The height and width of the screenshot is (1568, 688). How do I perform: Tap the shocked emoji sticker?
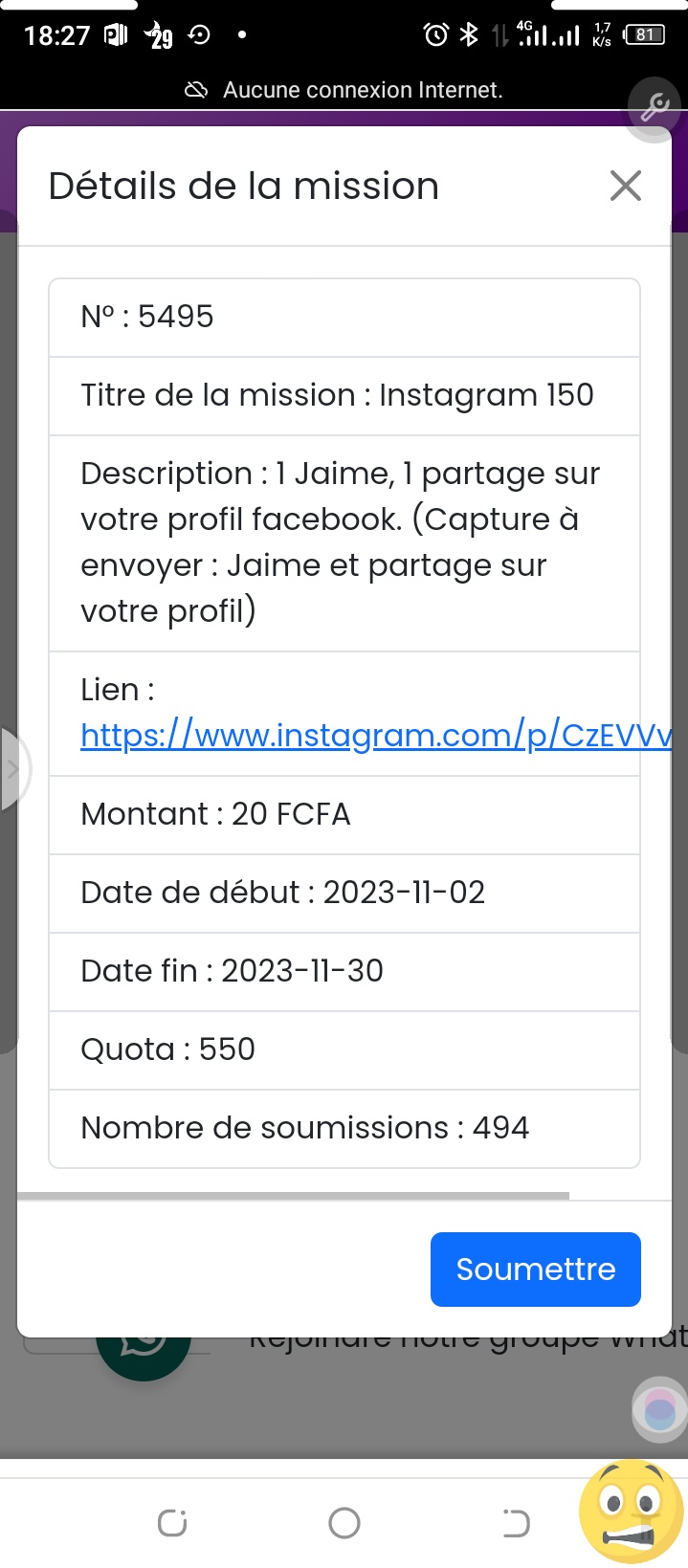tap(631, 1511)
